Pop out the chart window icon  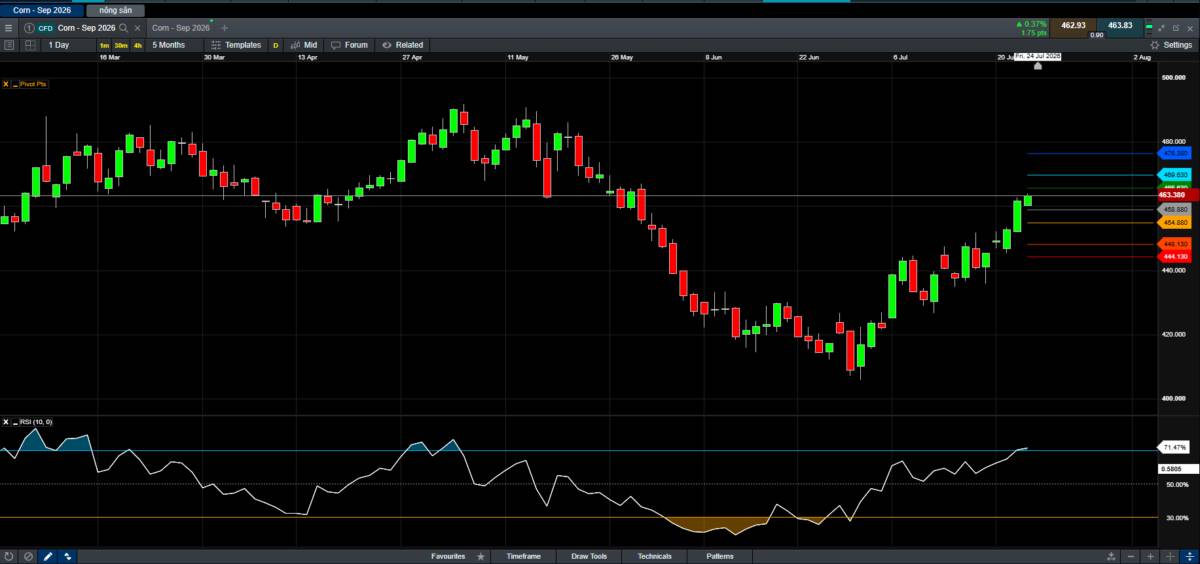pos(1177,28)
